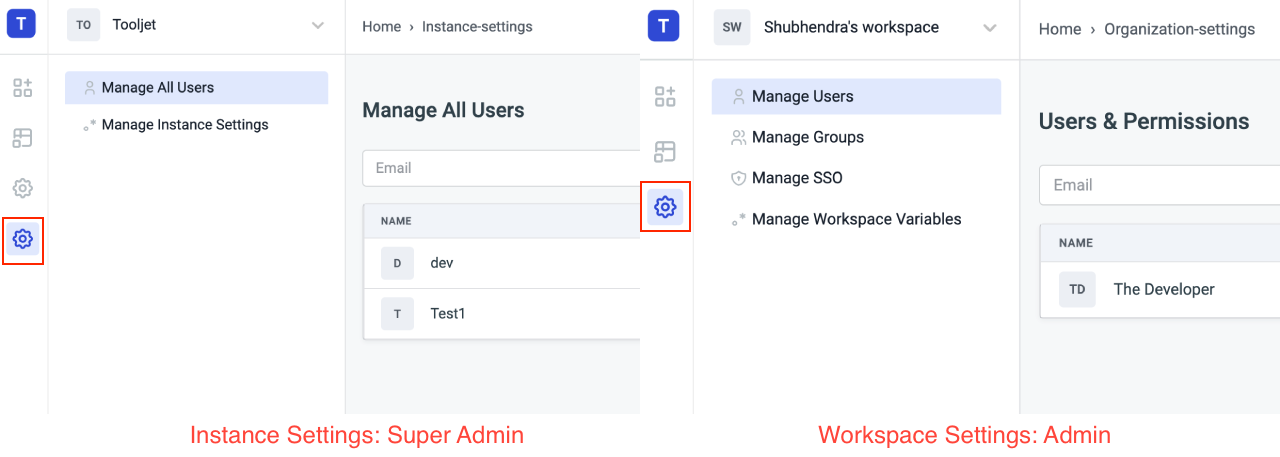
Task: Click the D avatar next to dev
Action: 397,263
